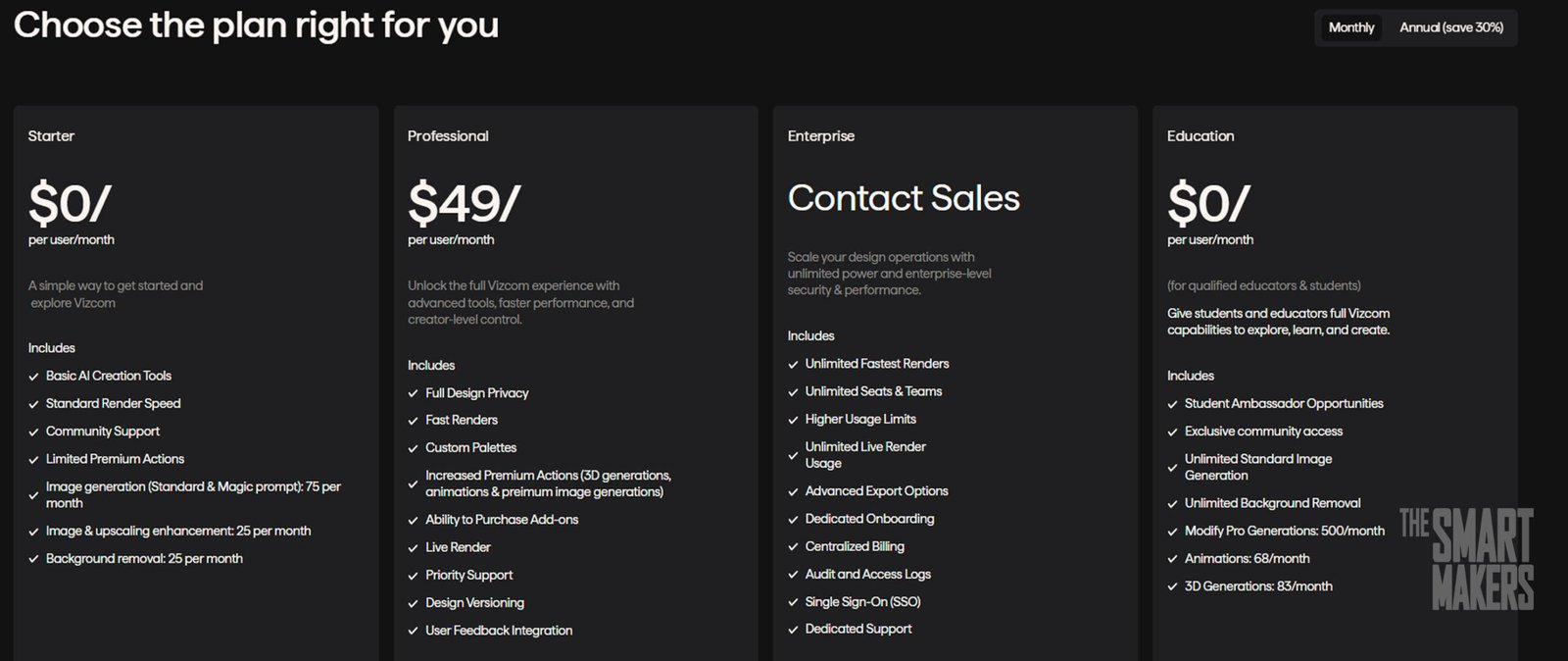The height and width of the screenshot is (661, 1568).
Task: Click Contact Sales for Enterprise
Action: (x=904, y=198)
